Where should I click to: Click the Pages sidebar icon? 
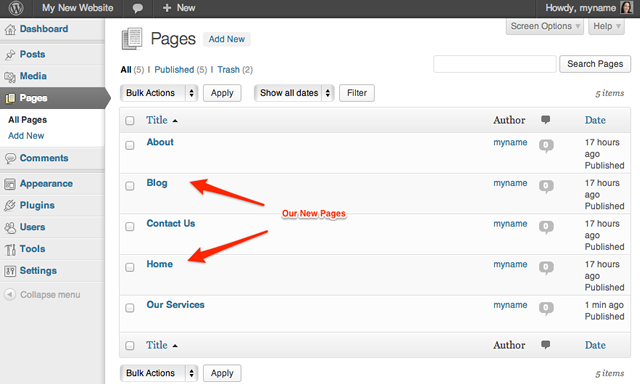coord(10,98)
